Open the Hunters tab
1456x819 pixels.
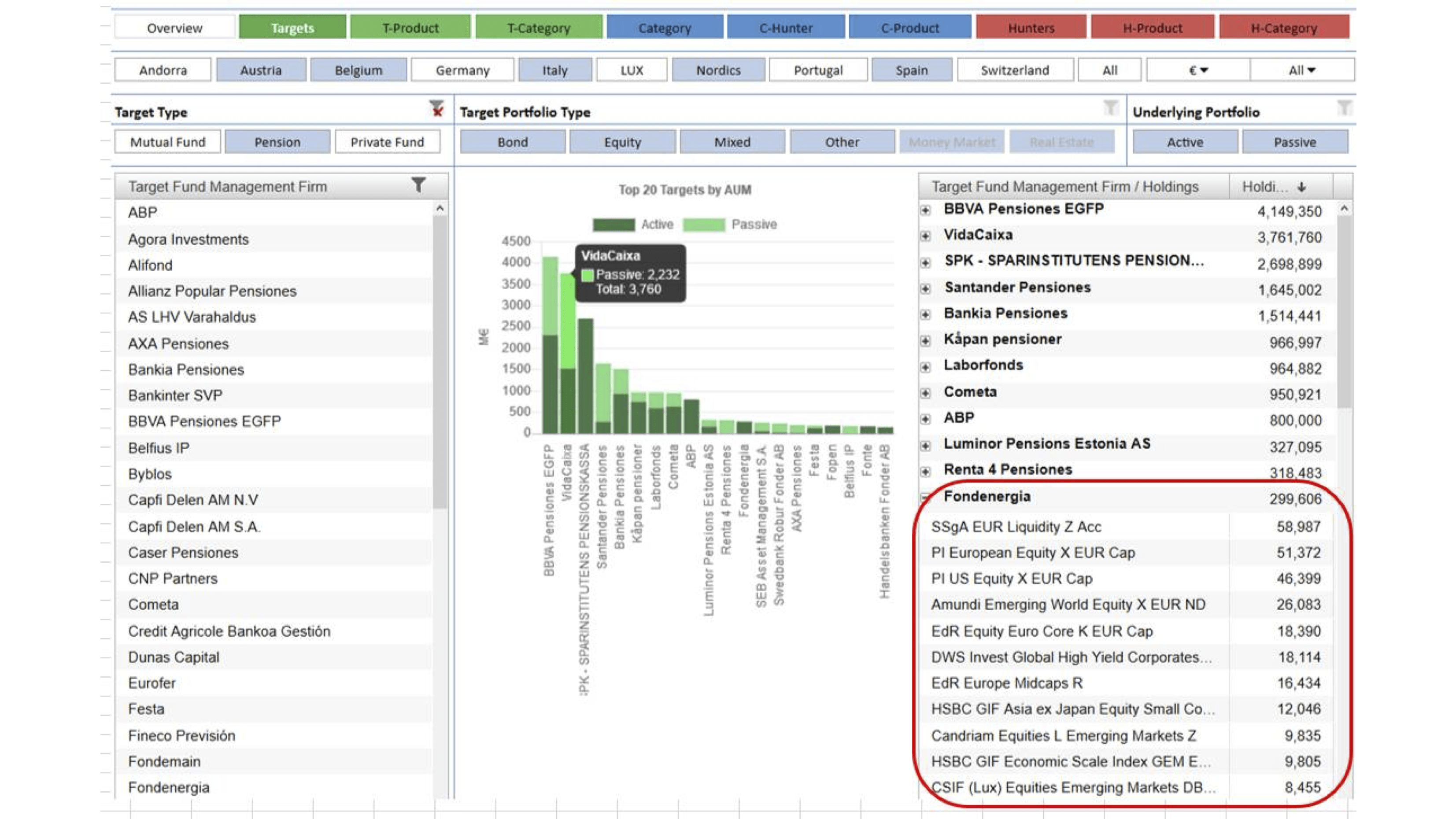(x=1031, y=28)
